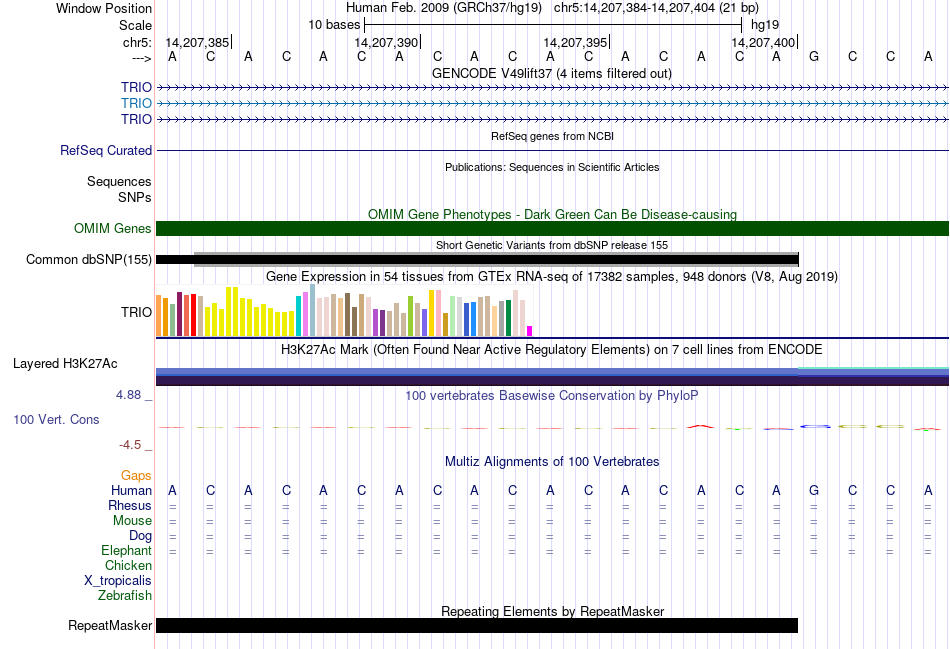Image resolution: width=950 pixels, height=649 pixels.
Task: Open 'Publications: Sequences in Scientific Articles' title
Action: coord(552,167)
